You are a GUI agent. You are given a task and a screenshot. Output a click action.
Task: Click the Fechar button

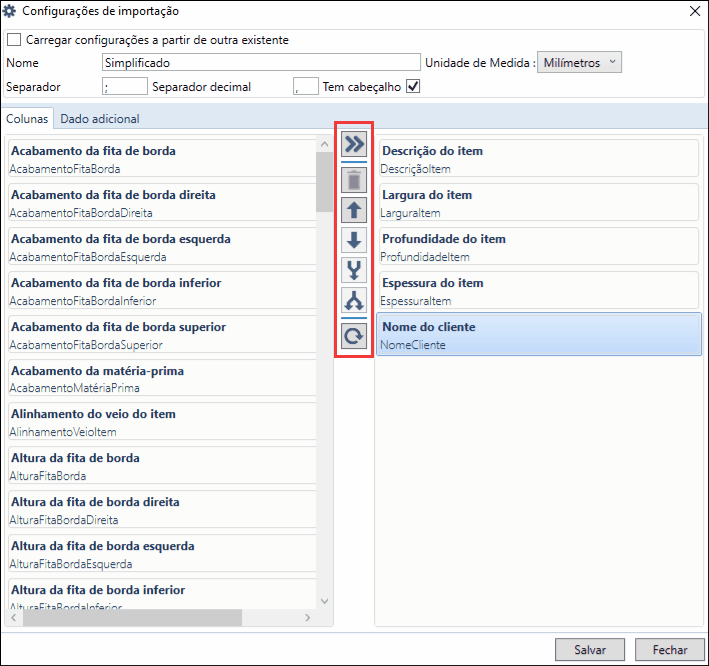coord(670,650)
